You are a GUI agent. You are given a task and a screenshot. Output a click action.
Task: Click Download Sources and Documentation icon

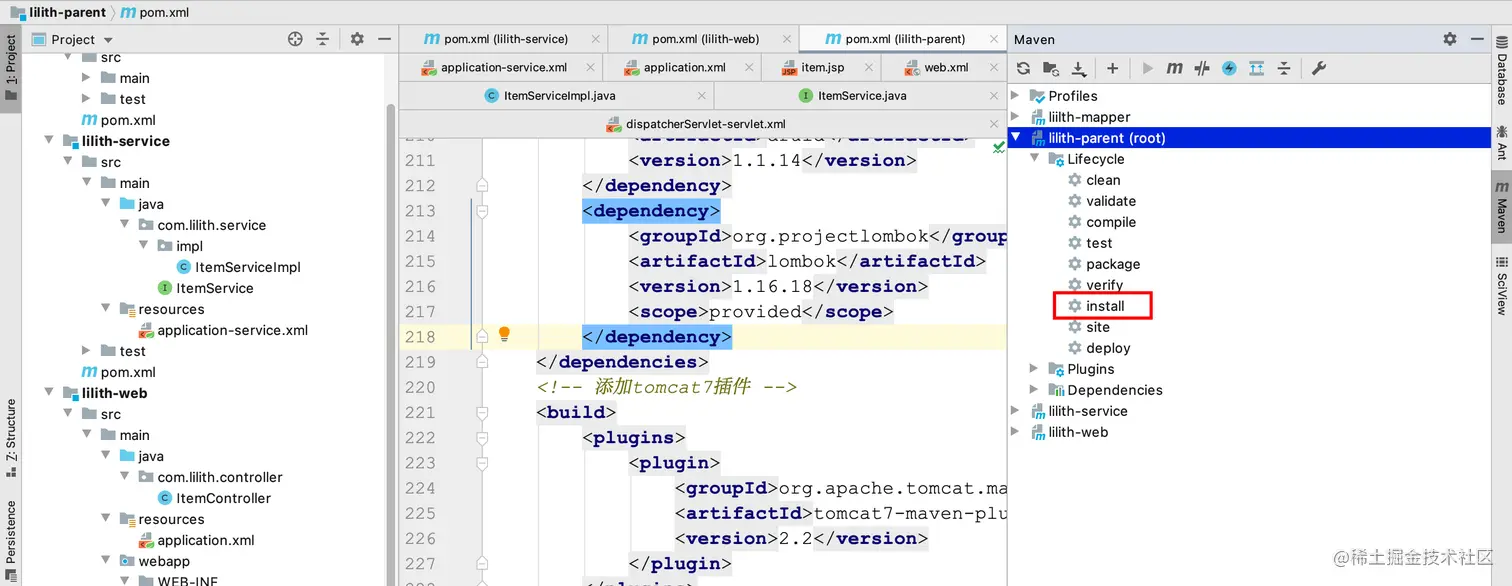click(x=1079, y=68)
